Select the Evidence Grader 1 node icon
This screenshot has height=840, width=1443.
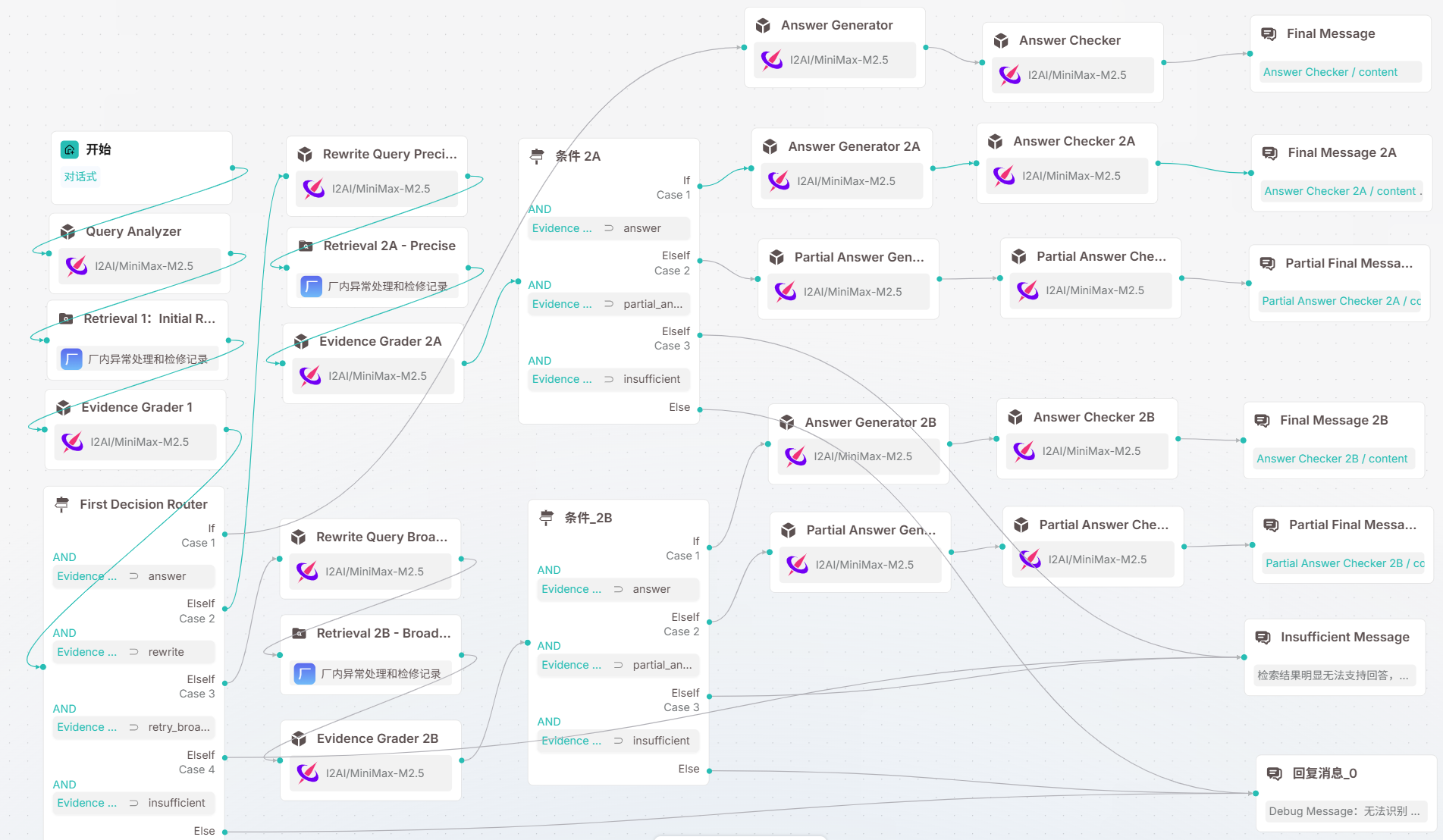pyautogui.click(x=64, y=407)
